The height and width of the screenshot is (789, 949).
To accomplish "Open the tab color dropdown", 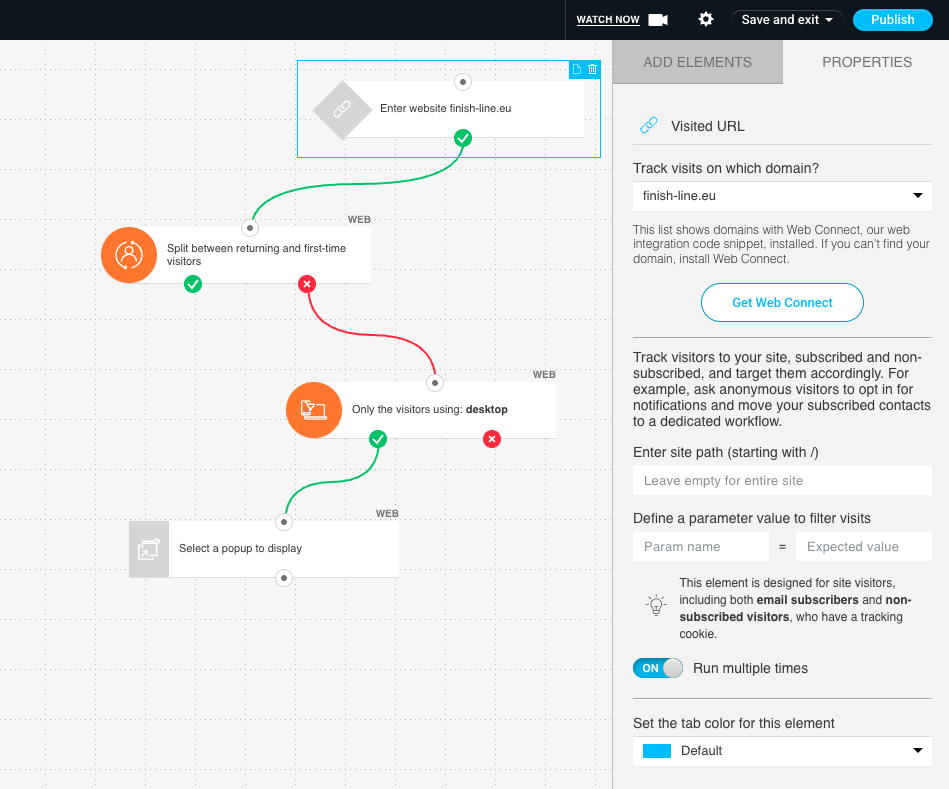I will click(782, 751).
